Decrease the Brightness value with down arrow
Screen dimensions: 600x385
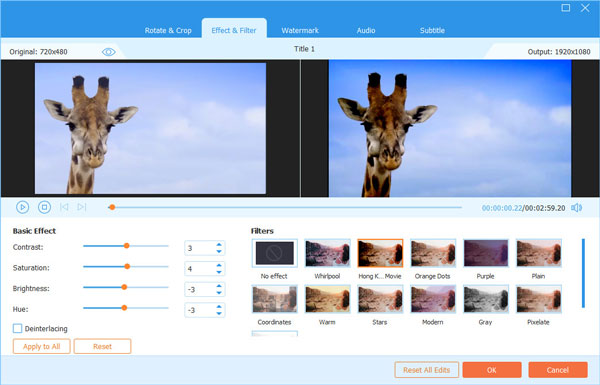(219, 293)
